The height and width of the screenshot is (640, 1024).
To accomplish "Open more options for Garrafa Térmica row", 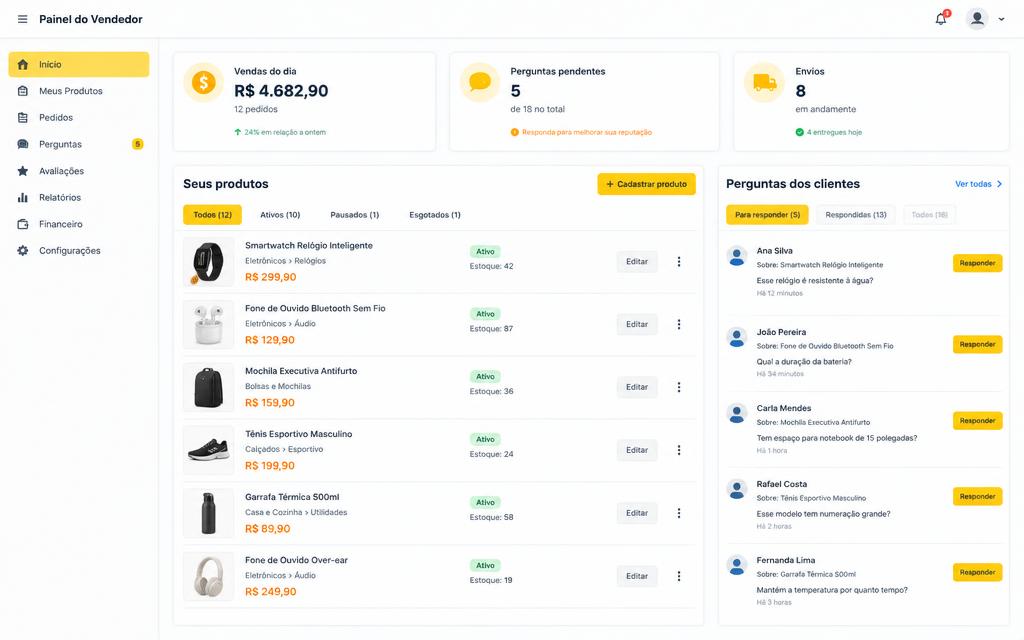I will click(679, 513).
